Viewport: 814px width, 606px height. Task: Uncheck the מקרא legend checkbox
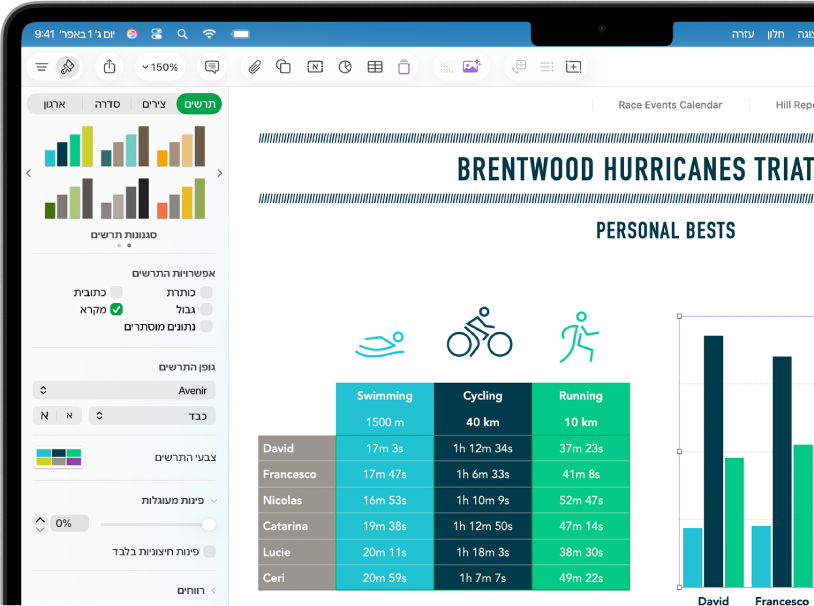pyautogui.click(x=116, y=309)
